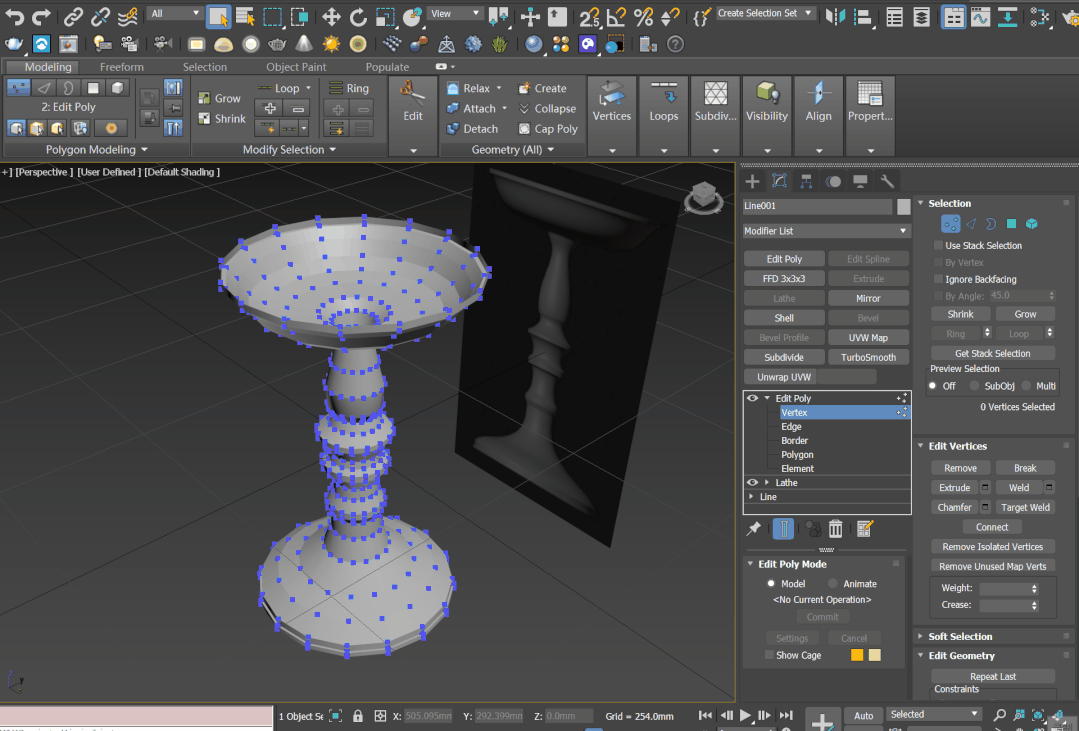Click the Target Weld button
This screenshot has width=1079, height=731.
point(1025,507)
